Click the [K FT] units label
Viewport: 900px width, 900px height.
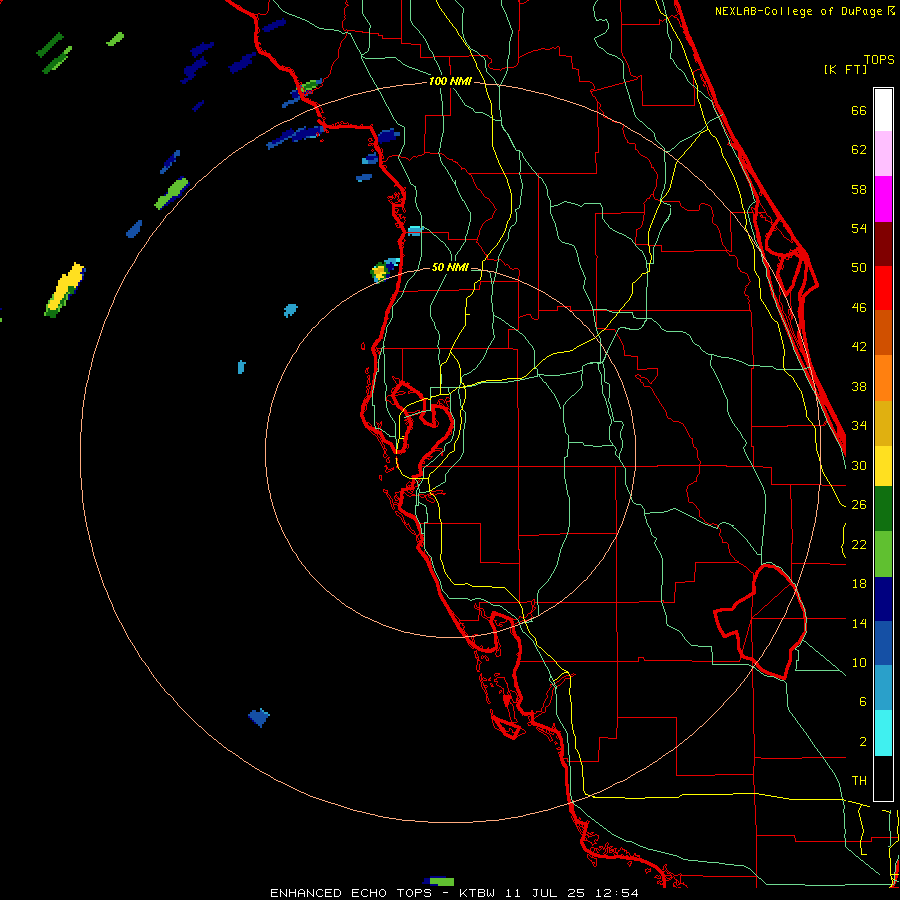845,69
